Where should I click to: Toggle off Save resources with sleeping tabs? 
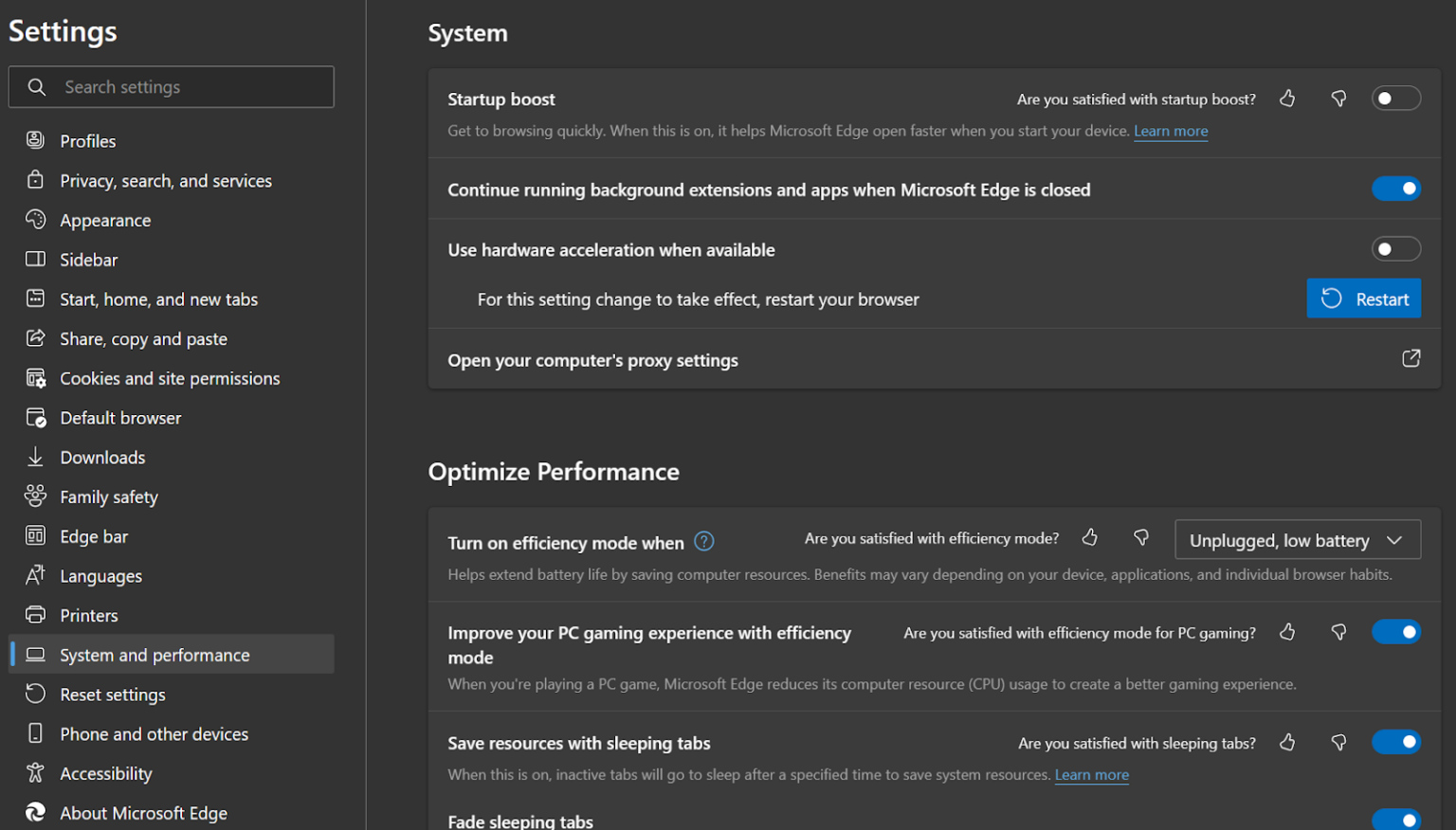pos(1396,743)
